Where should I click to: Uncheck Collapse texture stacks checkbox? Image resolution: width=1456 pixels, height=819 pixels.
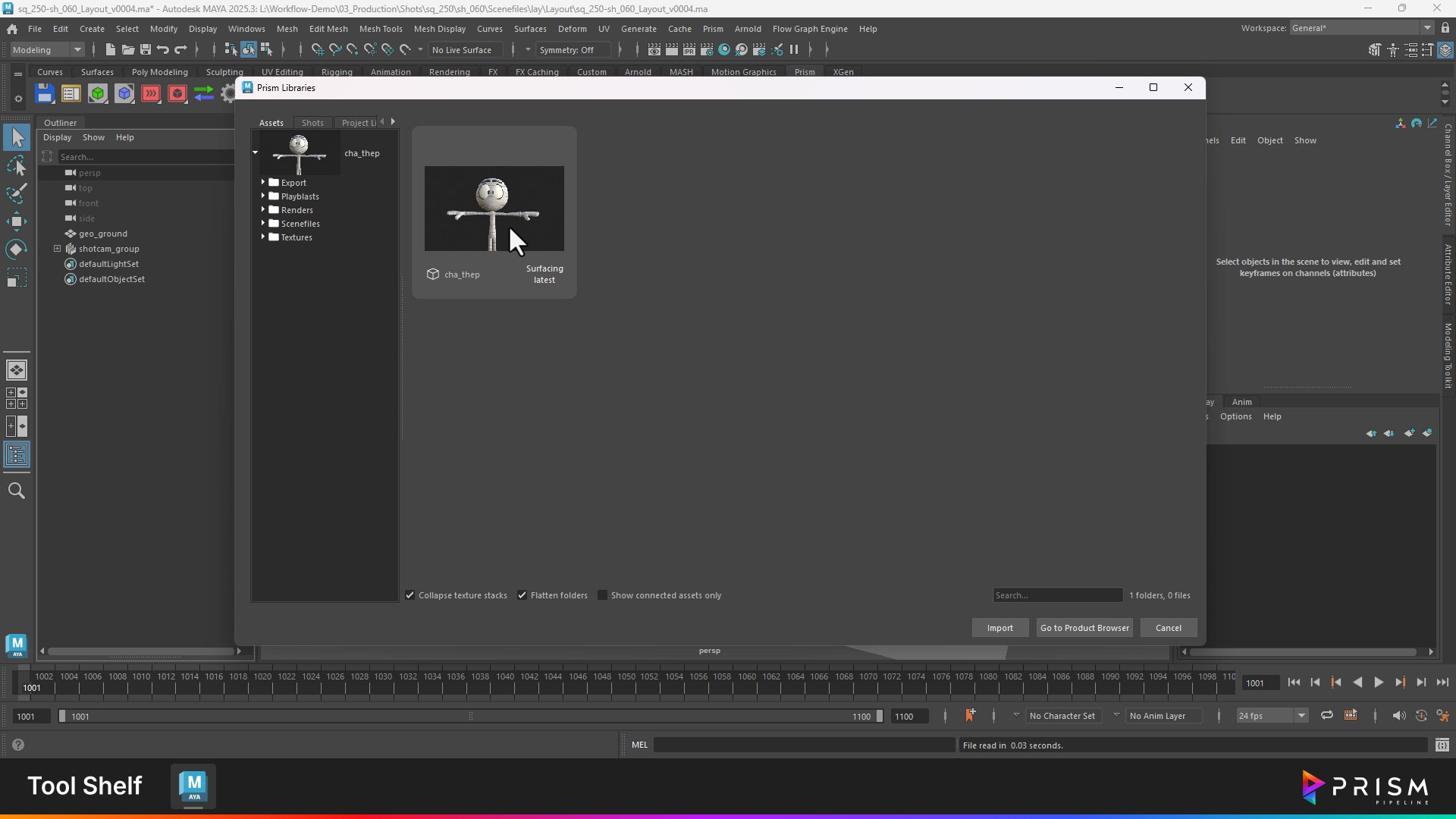coord(410,595)
